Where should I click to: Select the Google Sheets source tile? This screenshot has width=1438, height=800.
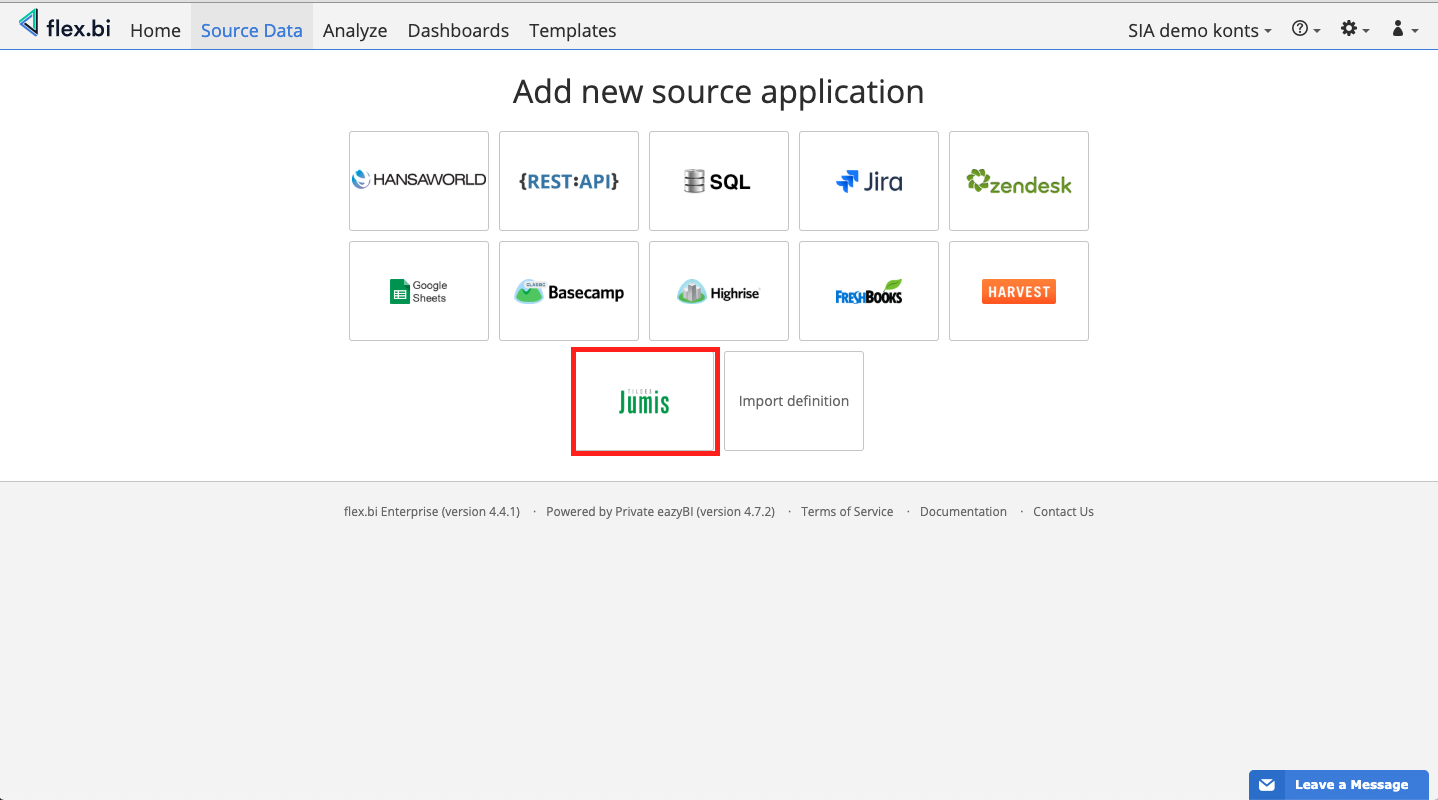[418, 291]
